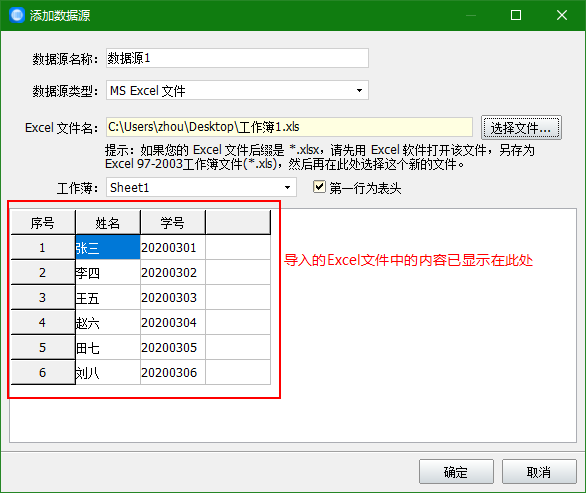The height and width of the screenshot is (493, 586).
Task: Maximize the 添加数据源 window
Action: point(516,15)
